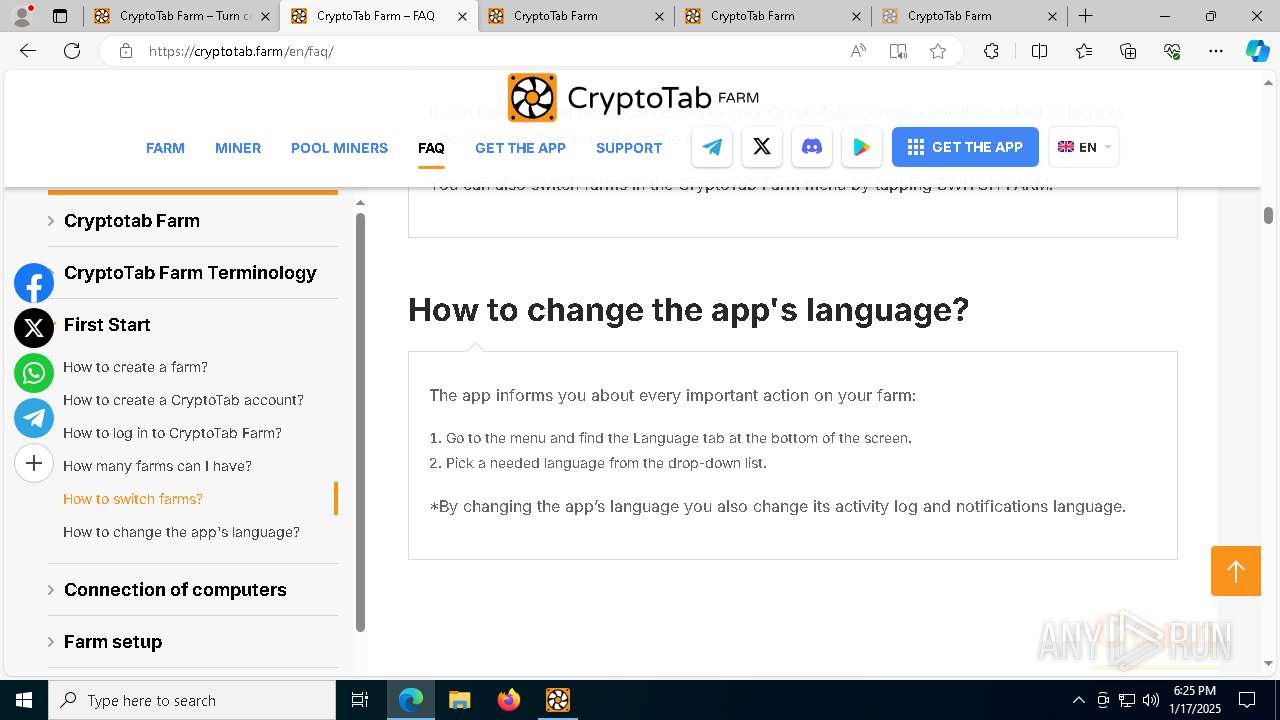This screenshot has height=720, width=1280.
Task: Open Favorites list icon
Action: pyautogui.click(x=1084, y=51)
